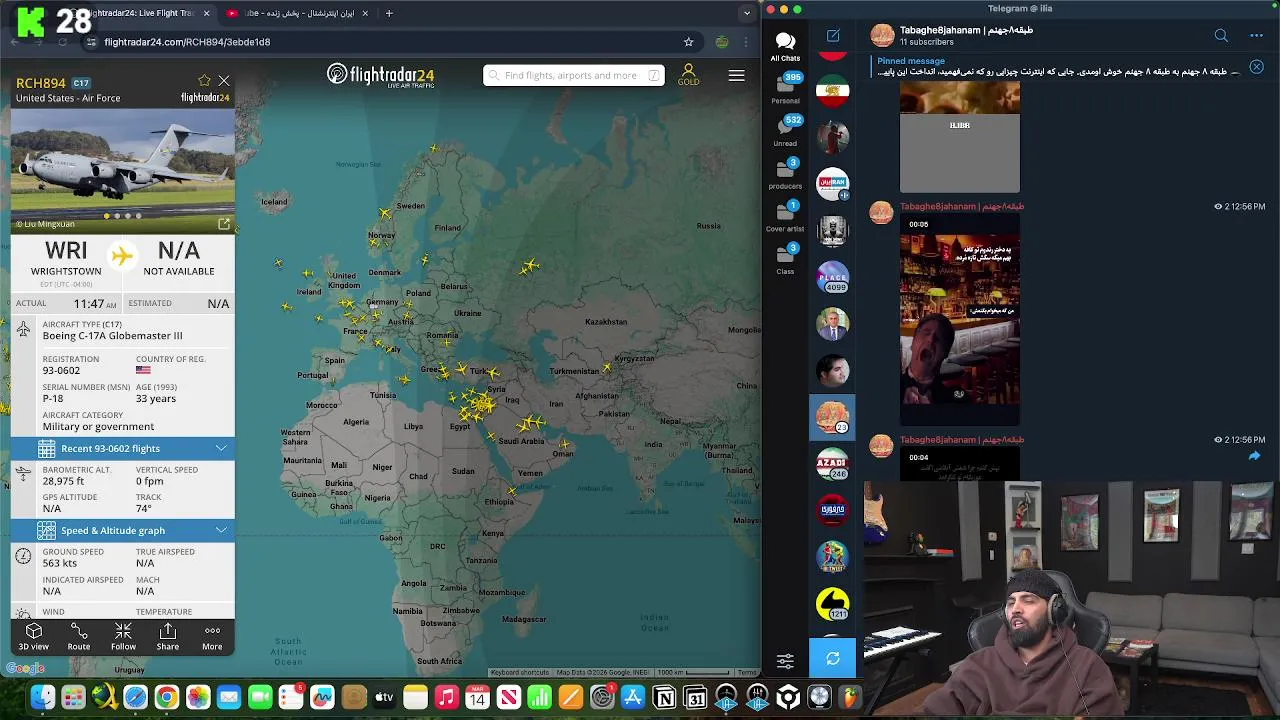Open Telegram settings sliders icon
The width and height of the screenshot is (1280, 720).
[785, 661]
